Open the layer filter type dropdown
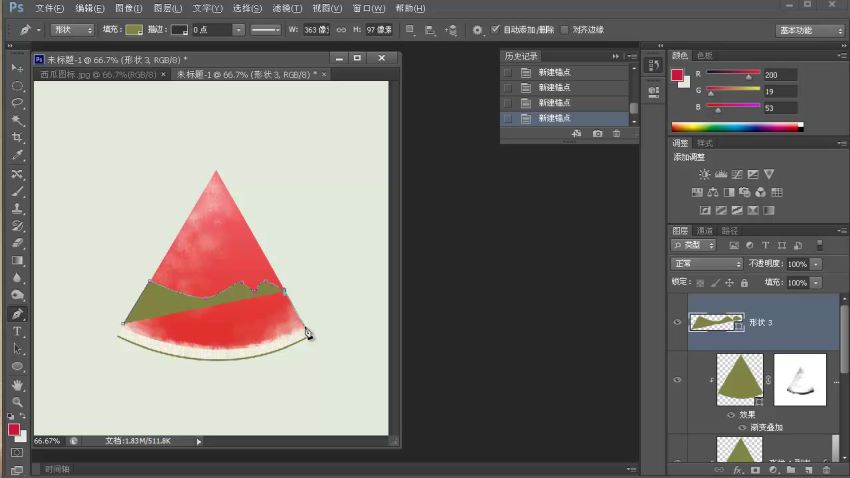 694,245
